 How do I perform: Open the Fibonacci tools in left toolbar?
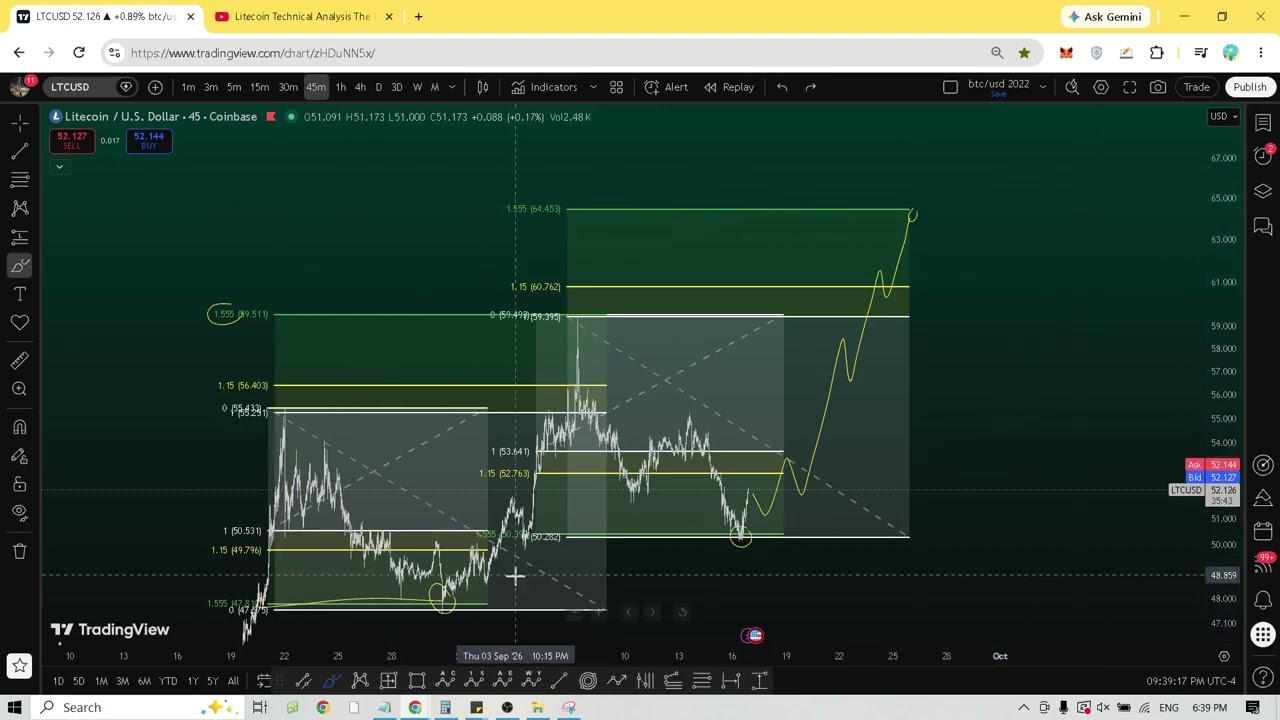tap(19, 179)
